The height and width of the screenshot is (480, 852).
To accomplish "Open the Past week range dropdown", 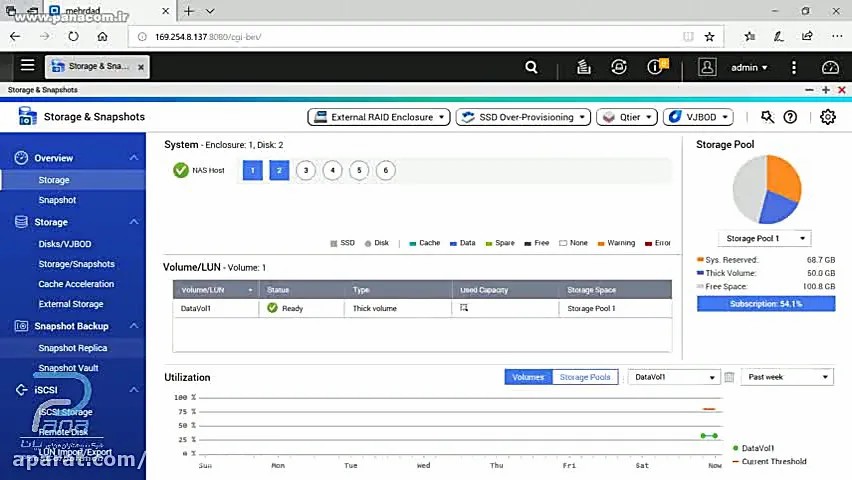I will tap(787, 377).
